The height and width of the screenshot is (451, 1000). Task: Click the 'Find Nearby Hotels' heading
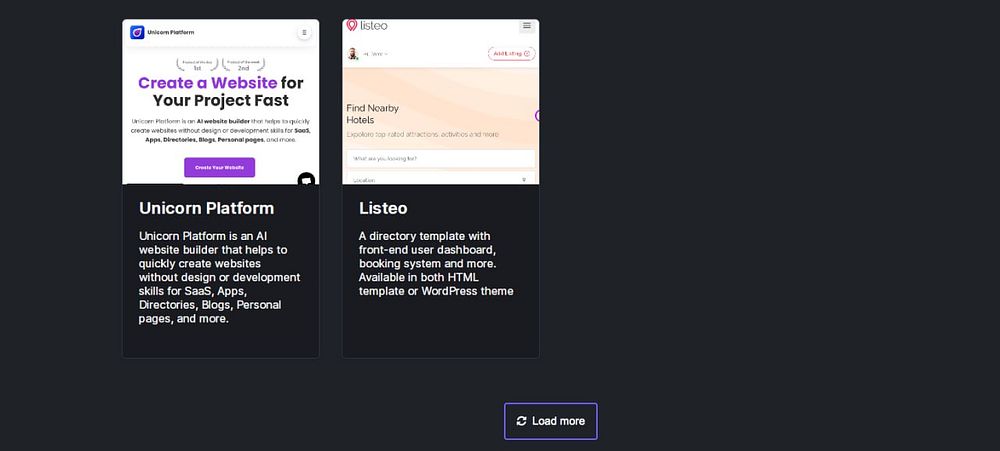pyautogui.click(x=372, y=114)
